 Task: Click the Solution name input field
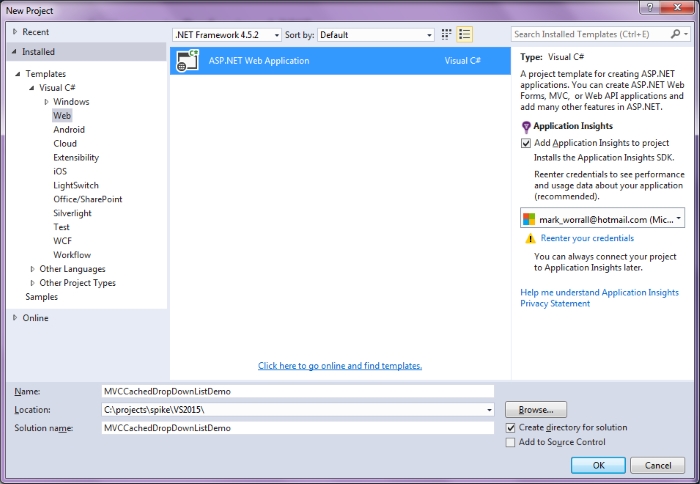point(298,428)
